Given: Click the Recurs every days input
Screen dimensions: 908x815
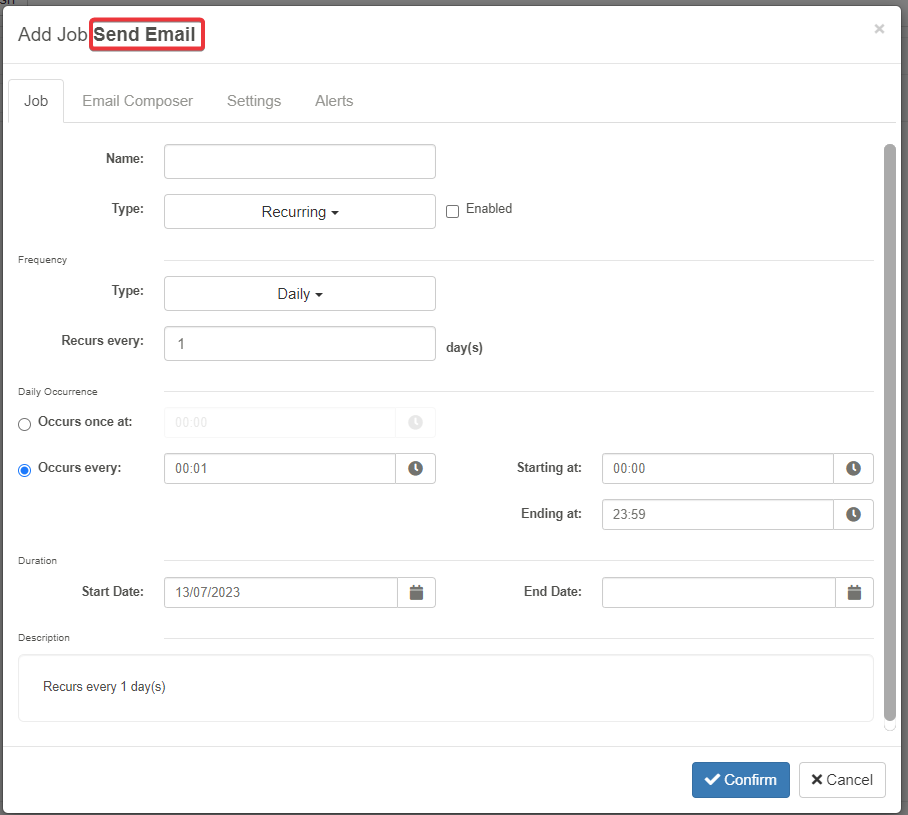Looking at the screenshot, I should click(x=300, y=343).
